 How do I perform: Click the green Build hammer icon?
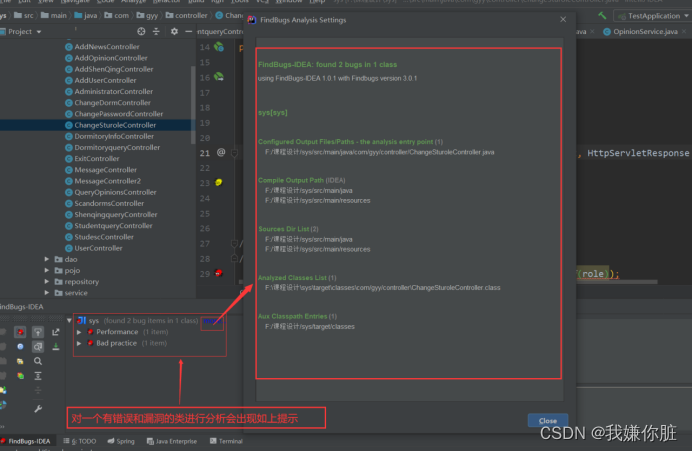602,16
